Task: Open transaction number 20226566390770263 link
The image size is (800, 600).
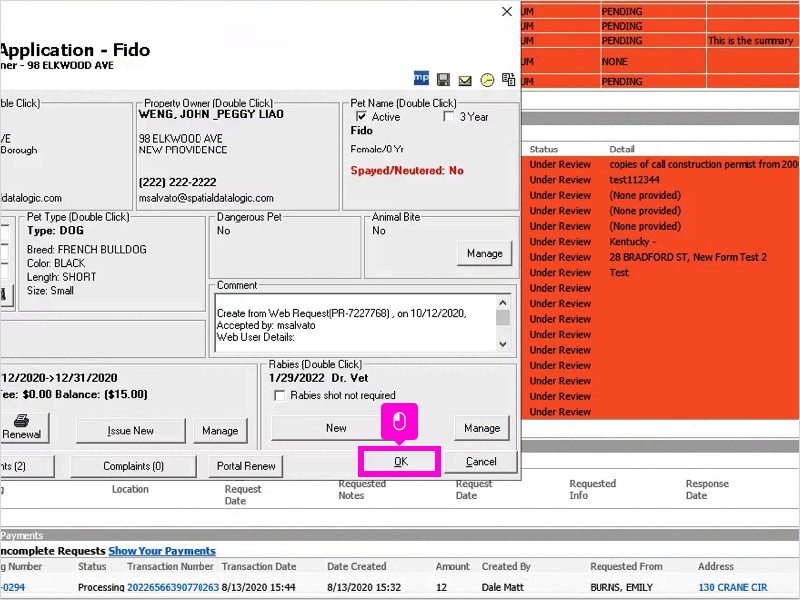Action: coord(172,587)
